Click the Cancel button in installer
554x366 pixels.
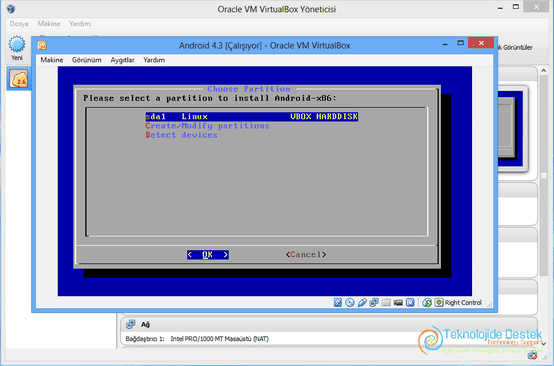[x=306, y=255]
